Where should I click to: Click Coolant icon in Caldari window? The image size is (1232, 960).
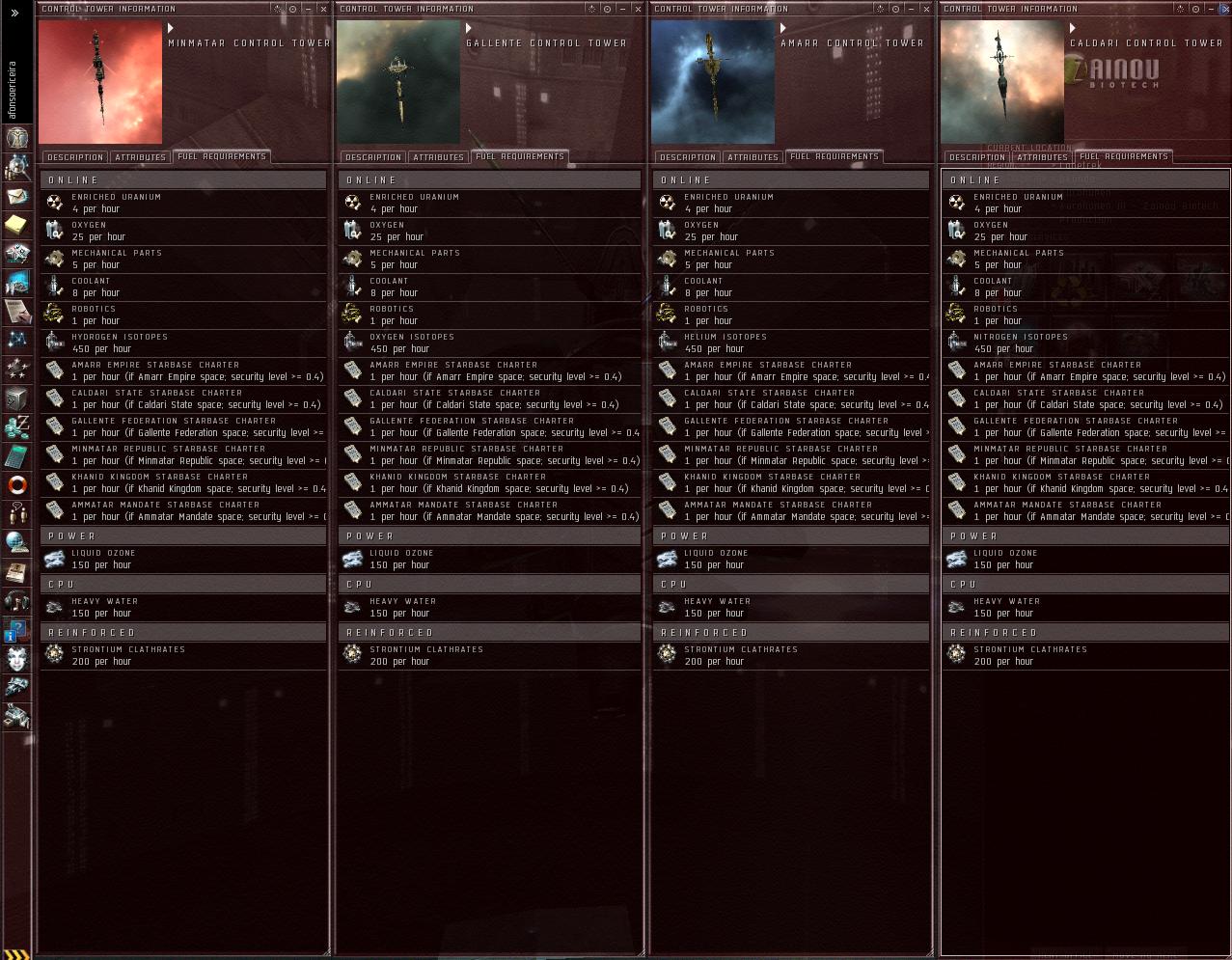click(956, 287)
